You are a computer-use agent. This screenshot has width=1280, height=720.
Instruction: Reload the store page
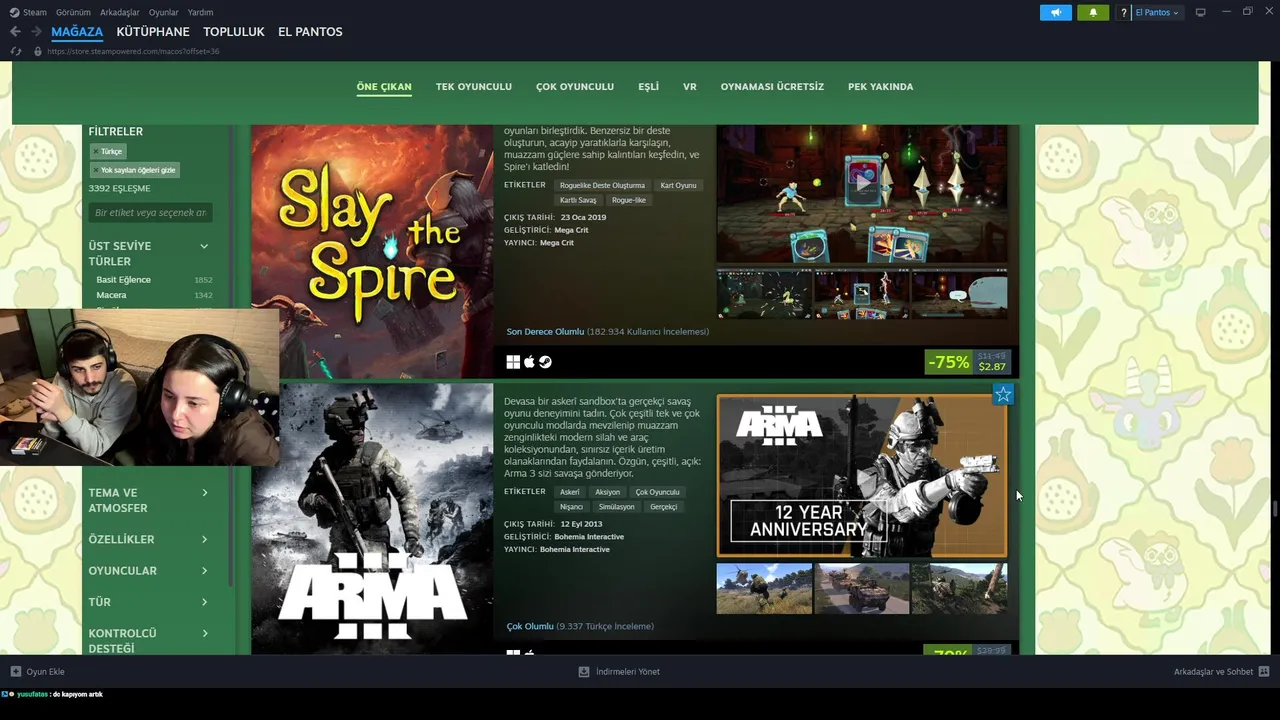coord(16,51)
